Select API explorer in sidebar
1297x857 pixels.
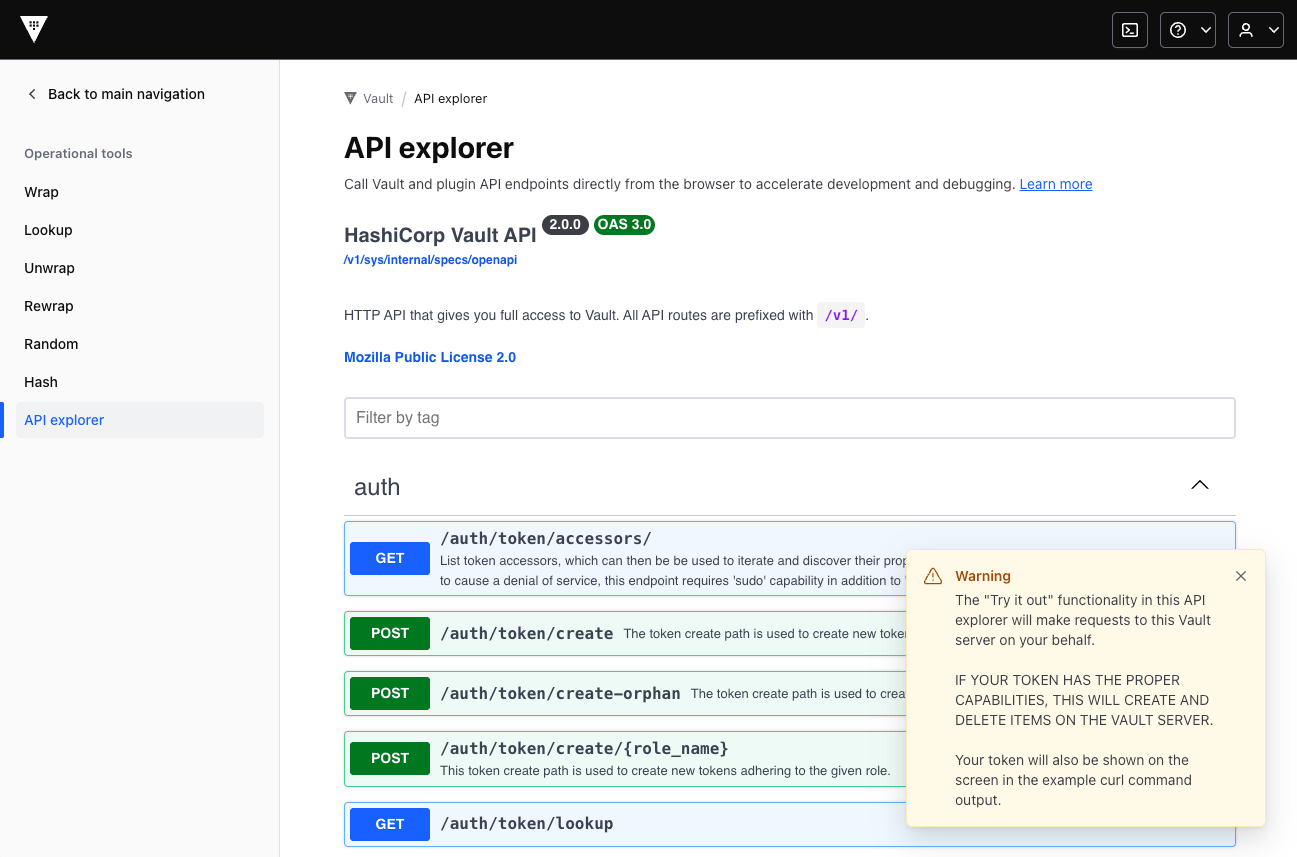coord(140,420)
